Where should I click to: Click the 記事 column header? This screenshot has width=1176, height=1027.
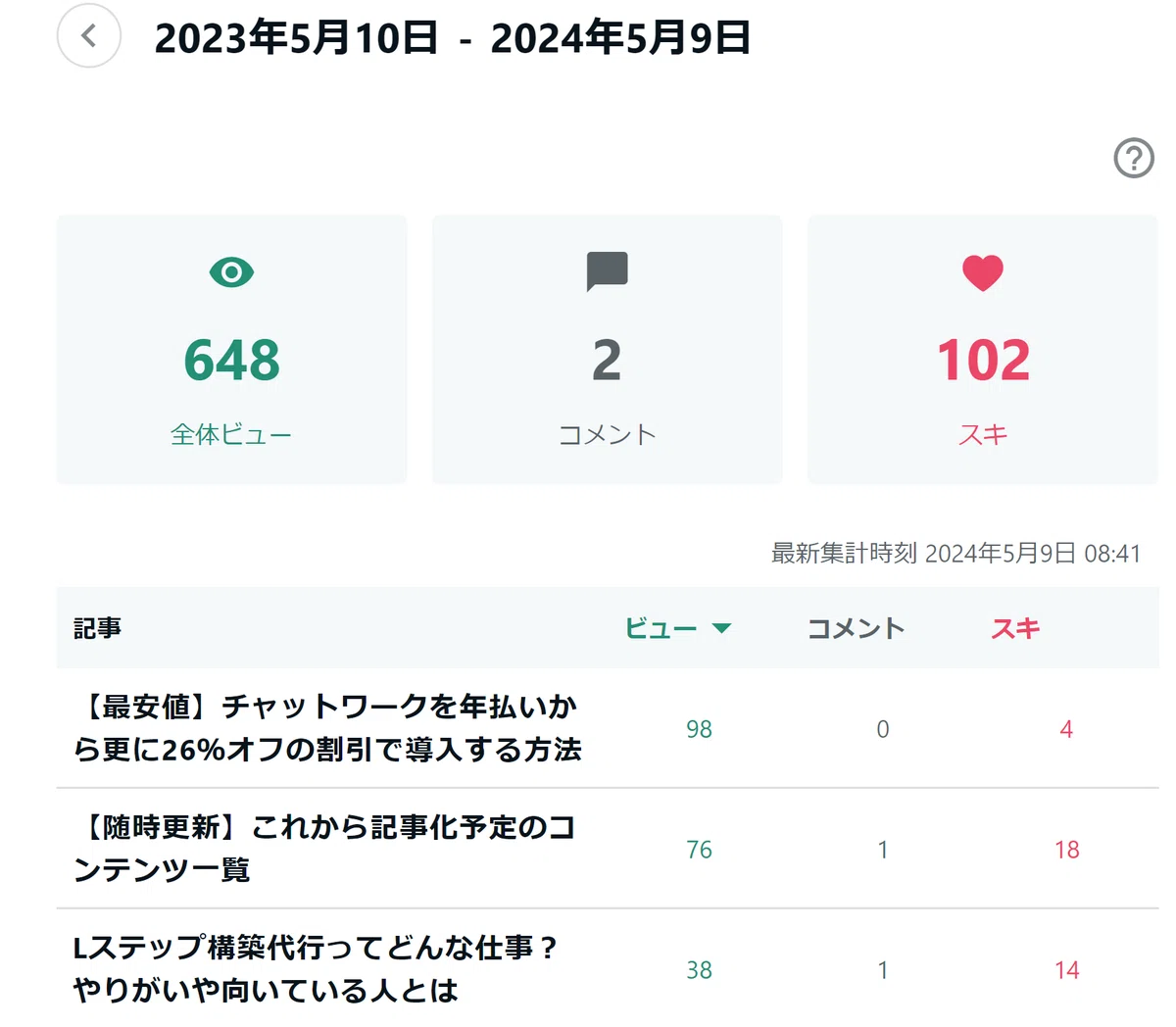[97, 628]
